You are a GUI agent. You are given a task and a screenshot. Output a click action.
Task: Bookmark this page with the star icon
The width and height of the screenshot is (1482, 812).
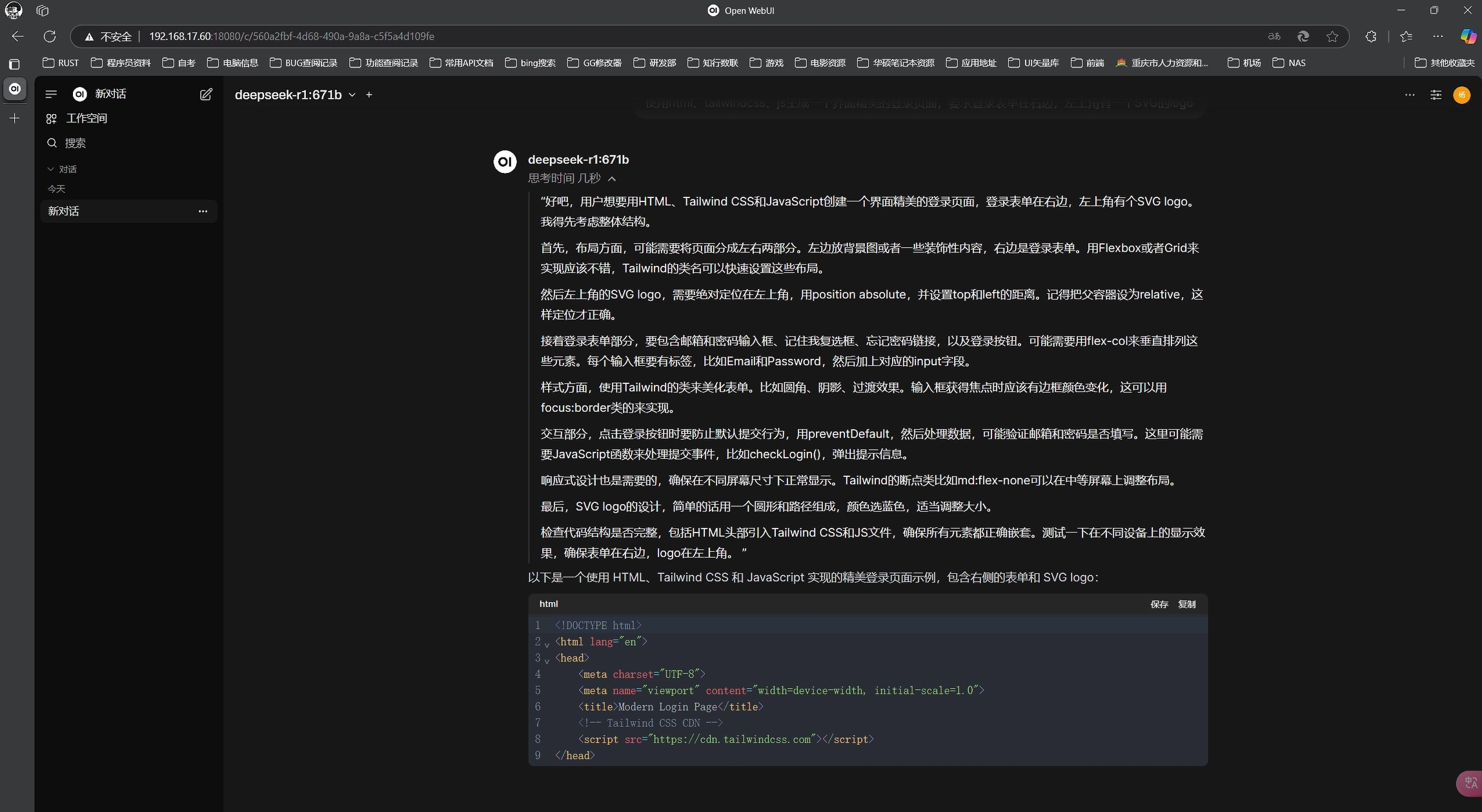pyautogui.click(x=1332, y=36)
